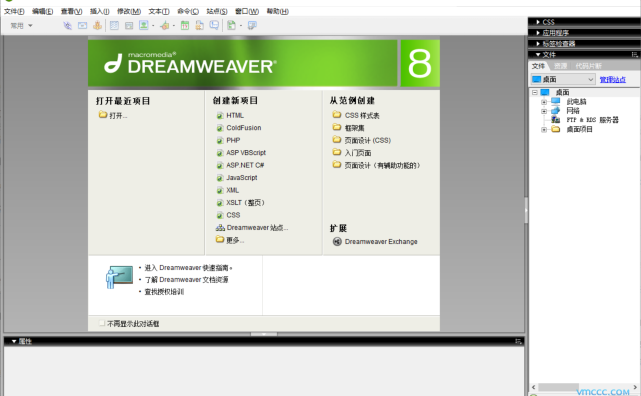Open the Templates icon dropdown arrow
The width and height of the screenshot is (641, 396).
coord(241,26)
